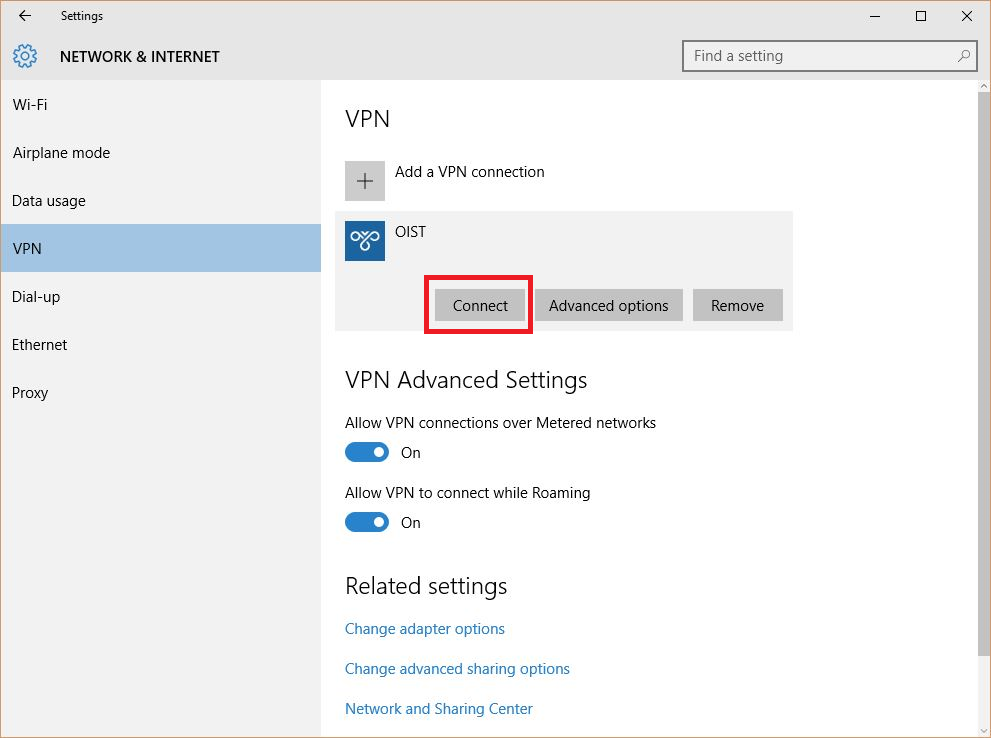Open Dial-up settings

(36, 297)
